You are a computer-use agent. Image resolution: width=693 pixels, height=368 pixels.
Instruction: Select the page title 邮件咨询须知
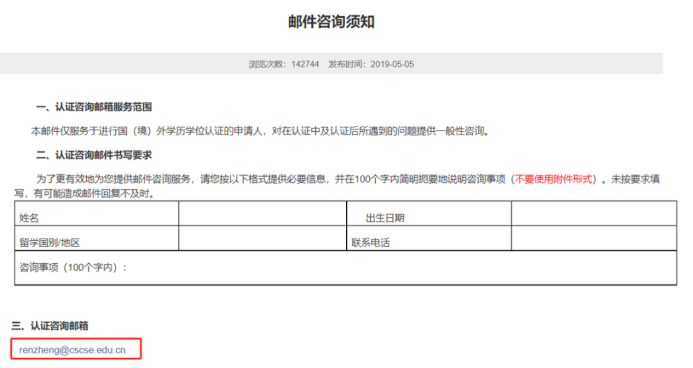[x=331, y=22]
